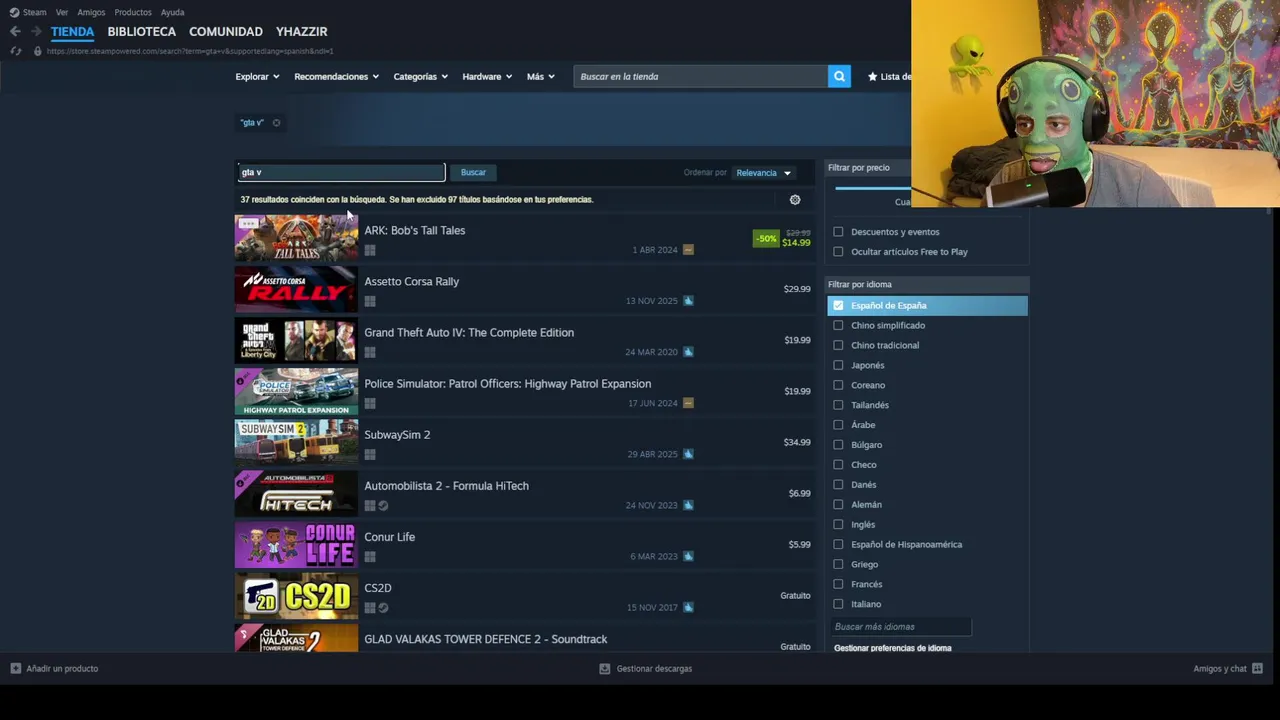Expand the Categorías dropdown
The width and height of the screenshot is (1280, 720).
[x=420, y=76]
